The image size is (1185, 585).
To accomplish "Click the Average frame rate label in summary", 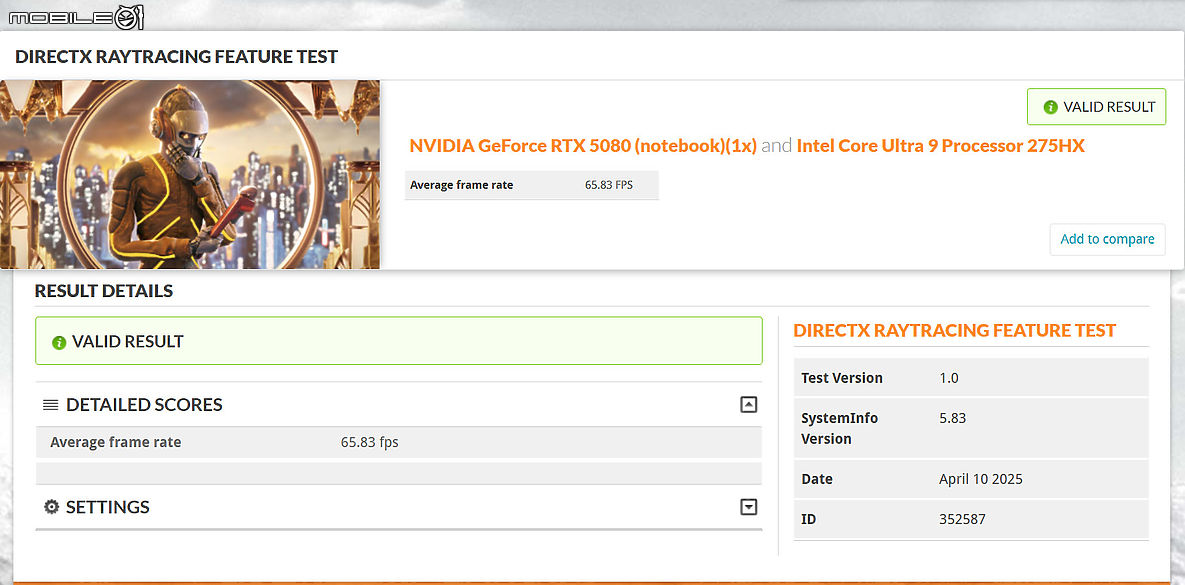I will tap(462, 185).
